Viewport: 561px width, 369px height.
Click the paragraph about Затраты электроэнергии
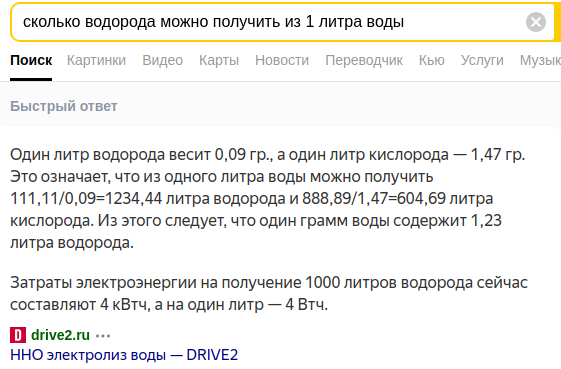[x=269, y=294]
